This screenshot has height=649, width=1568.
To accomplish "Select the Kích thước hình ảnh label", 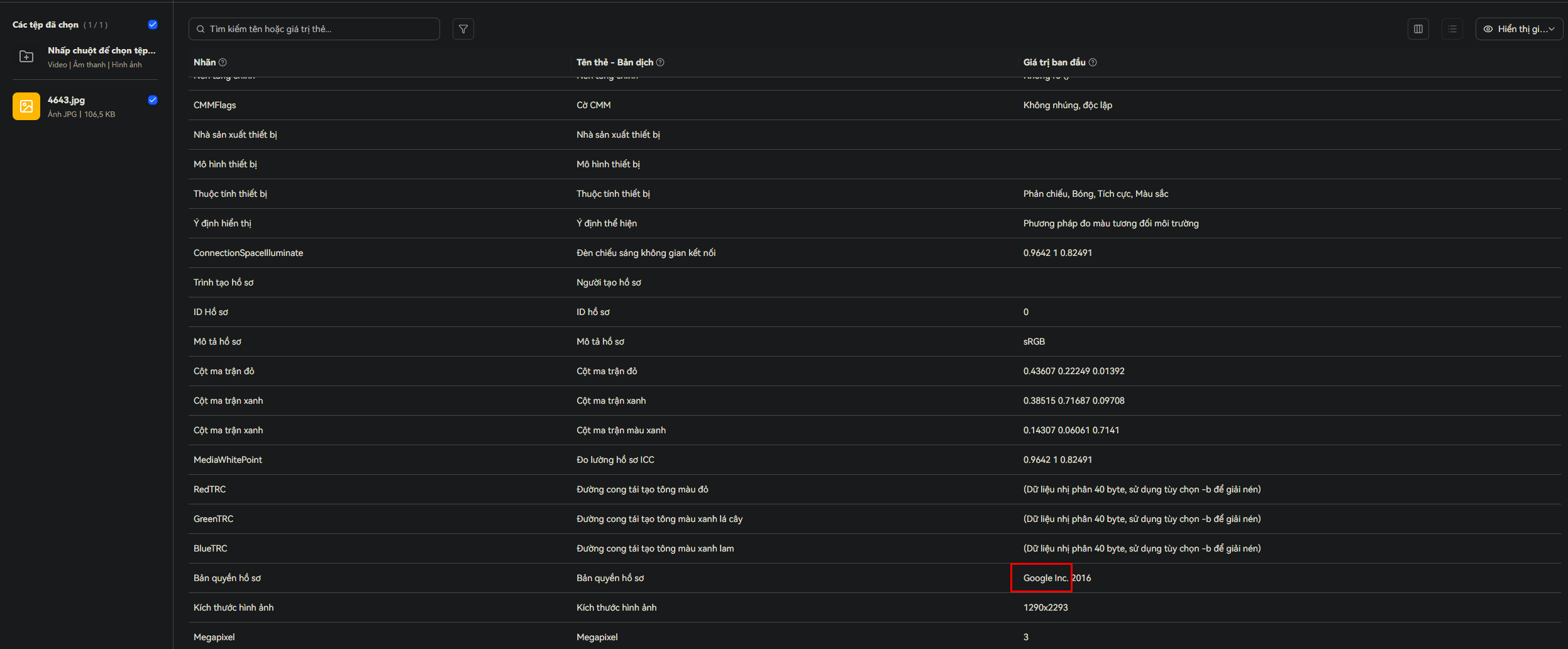I will tap(234, 607).
